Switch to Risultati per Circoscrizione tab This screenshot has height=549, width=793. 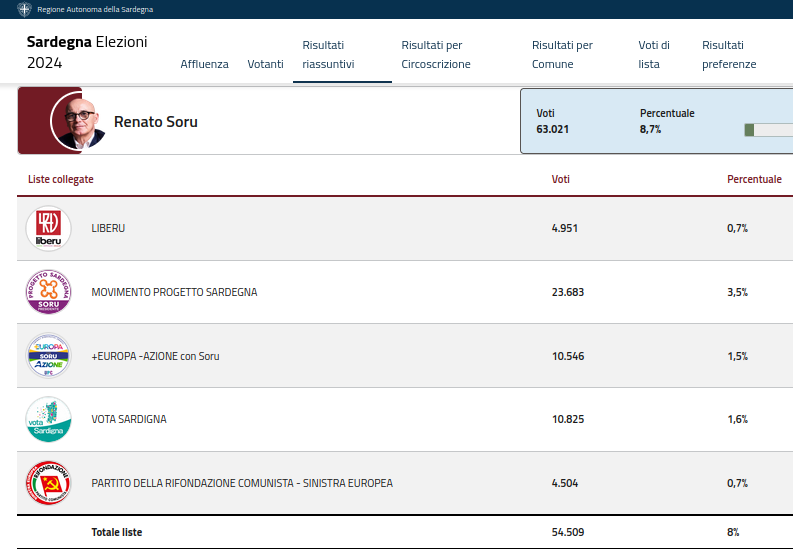tap(435, 55)
